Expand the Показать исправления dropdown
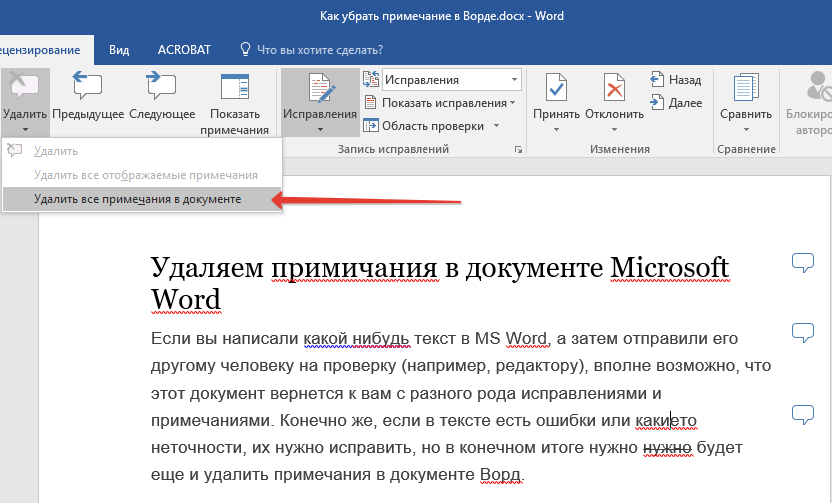 pos(512,103)
